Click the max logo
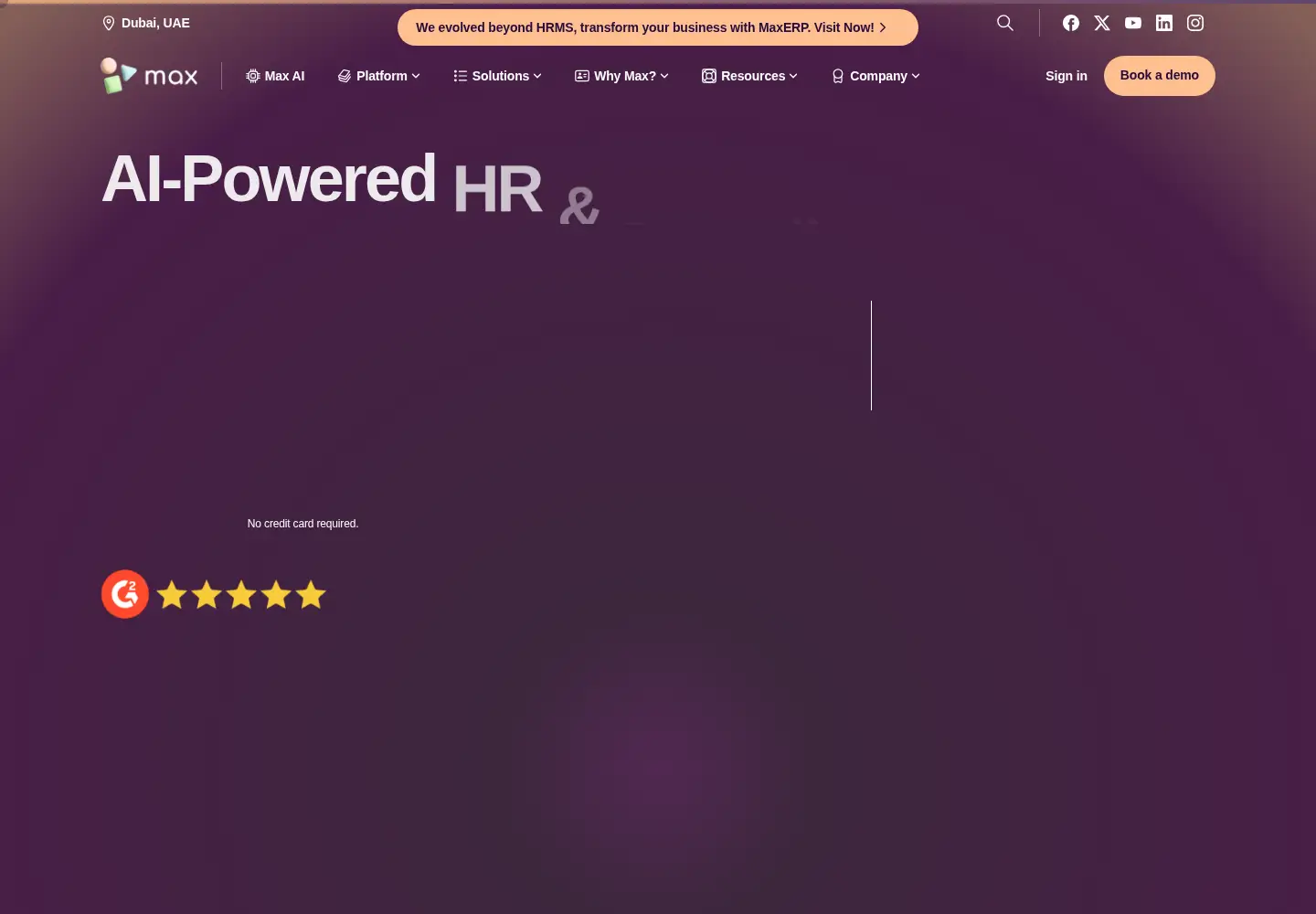Screen dimensions: 1316x914 [149, 76]
